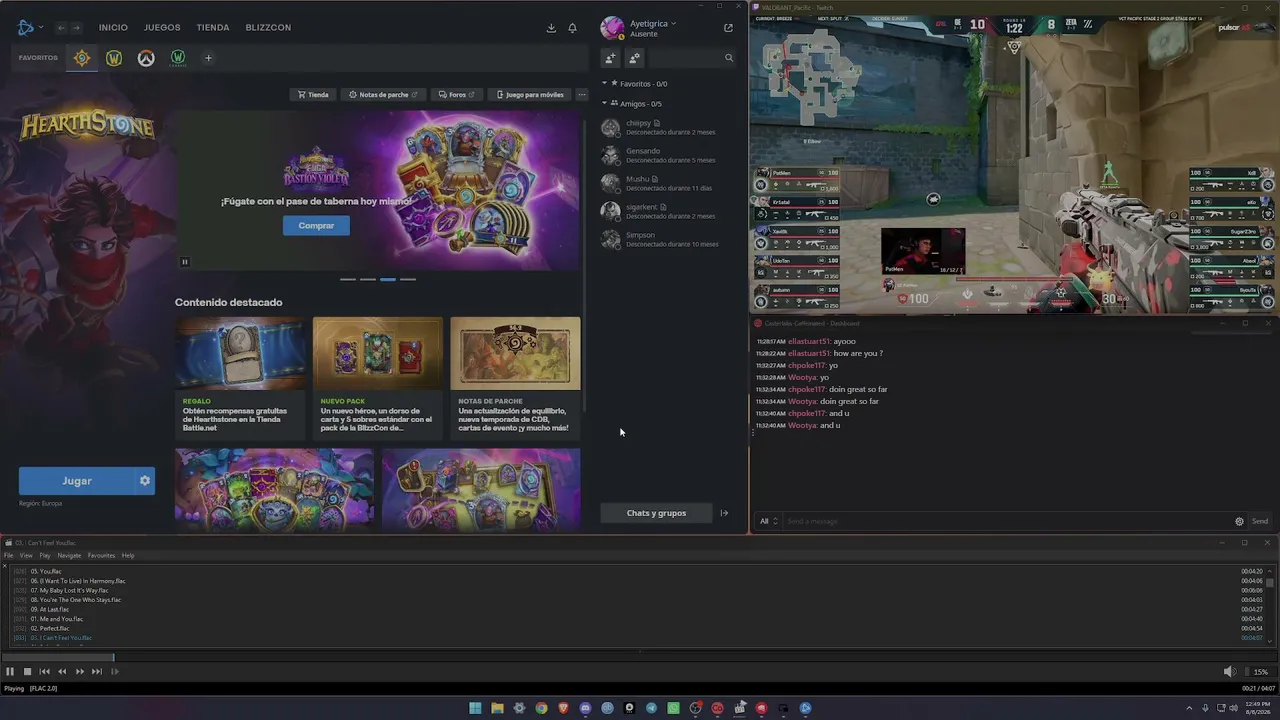Go forward in Battle.net navigation
The height and width of the screenshot is (720, 1280).
click(x=76, y=28)
